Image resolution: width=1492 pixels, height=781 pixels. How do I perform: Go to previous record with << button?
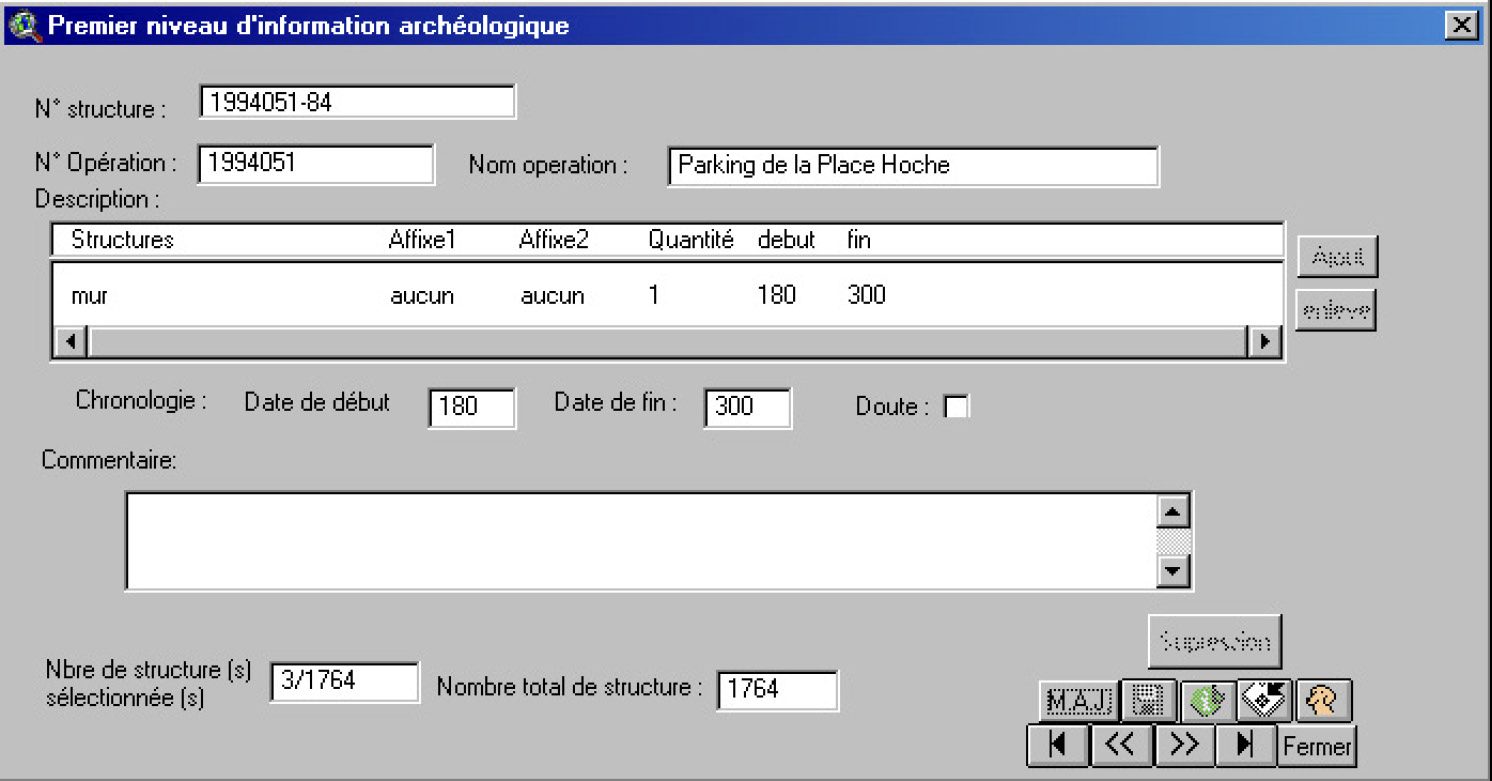(x=1120, y=745)
